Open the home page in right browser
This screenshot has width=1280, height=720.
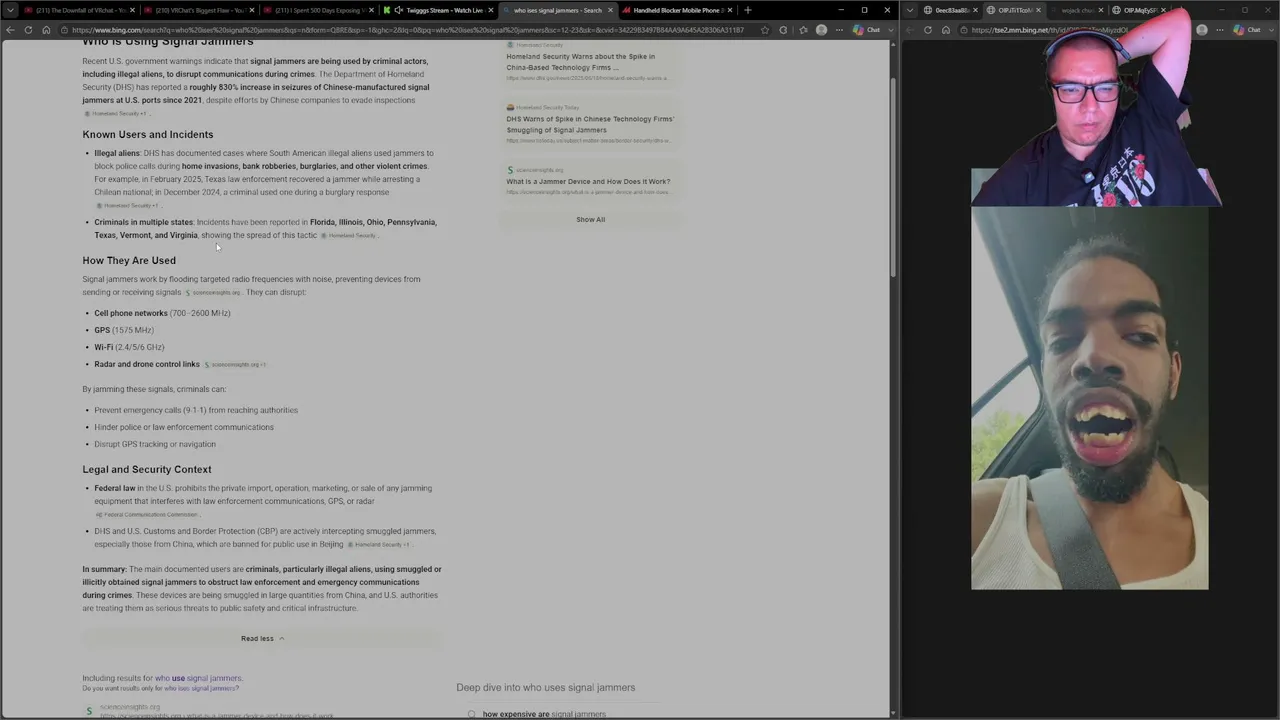(x=946, y=30)
